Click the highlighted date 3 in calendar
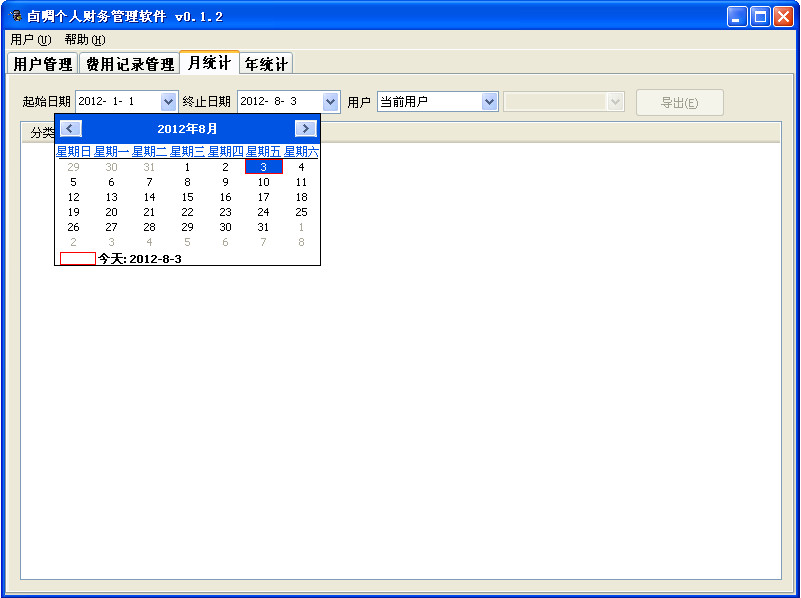 coord(263,166)
